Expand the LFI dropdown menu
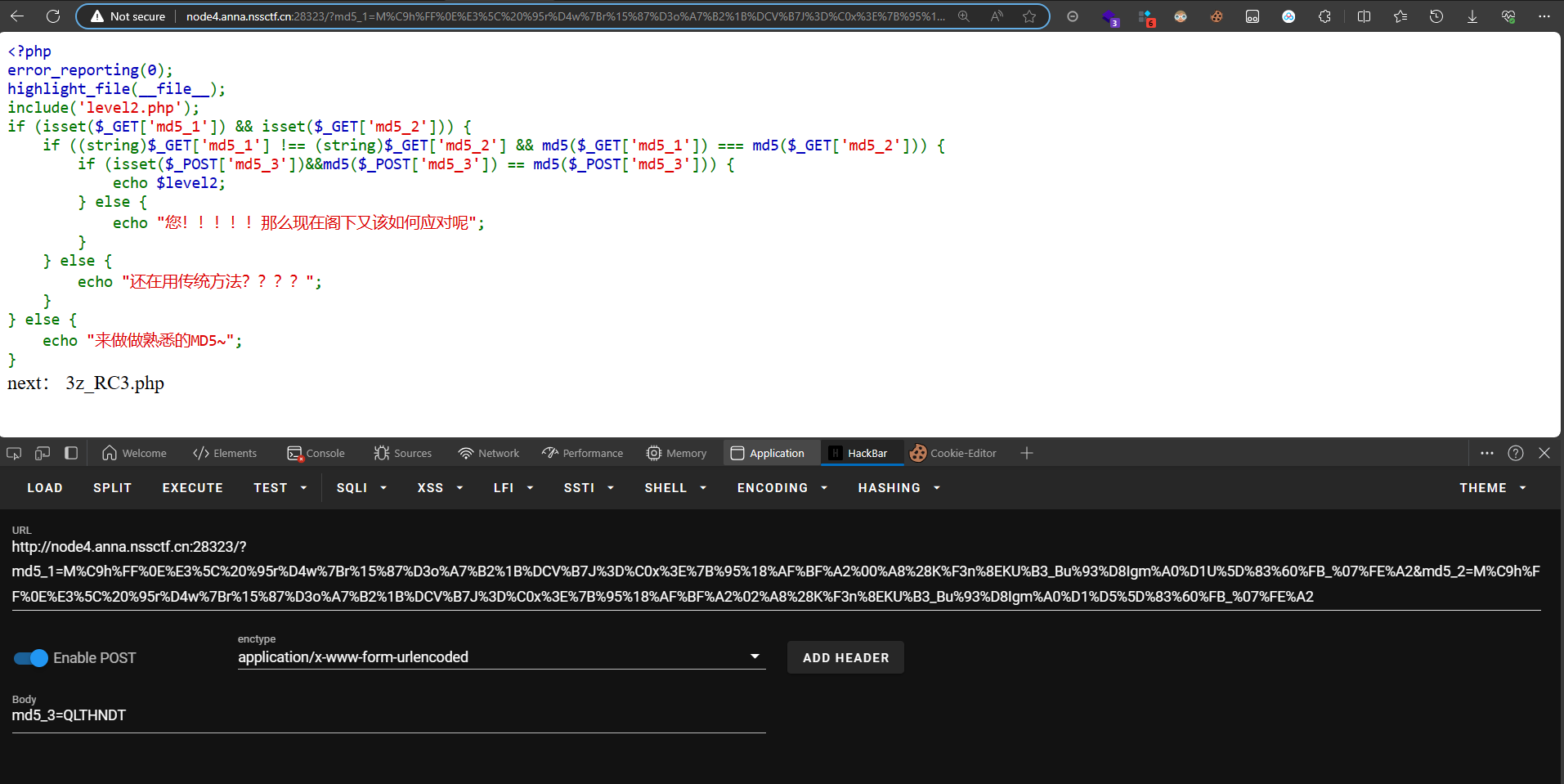Viewport: 1564px width, 784px height. [513, 488]
